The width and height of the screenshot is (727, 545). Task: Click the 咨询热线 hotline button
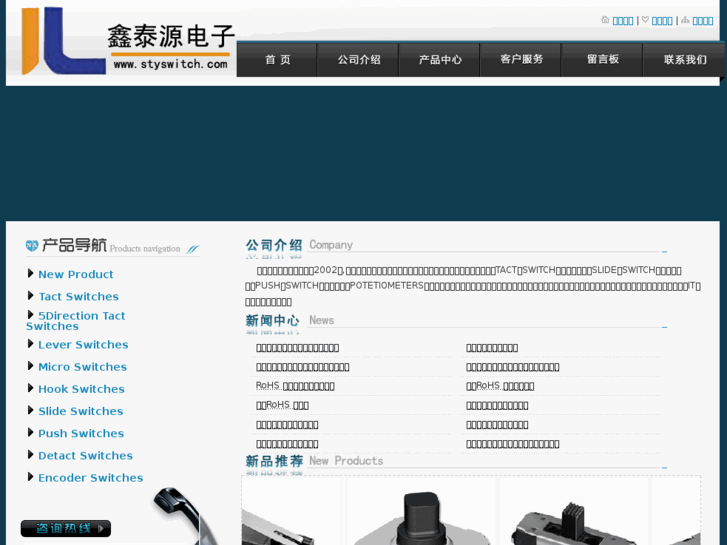pyautogui.click(x=65, y=528)
